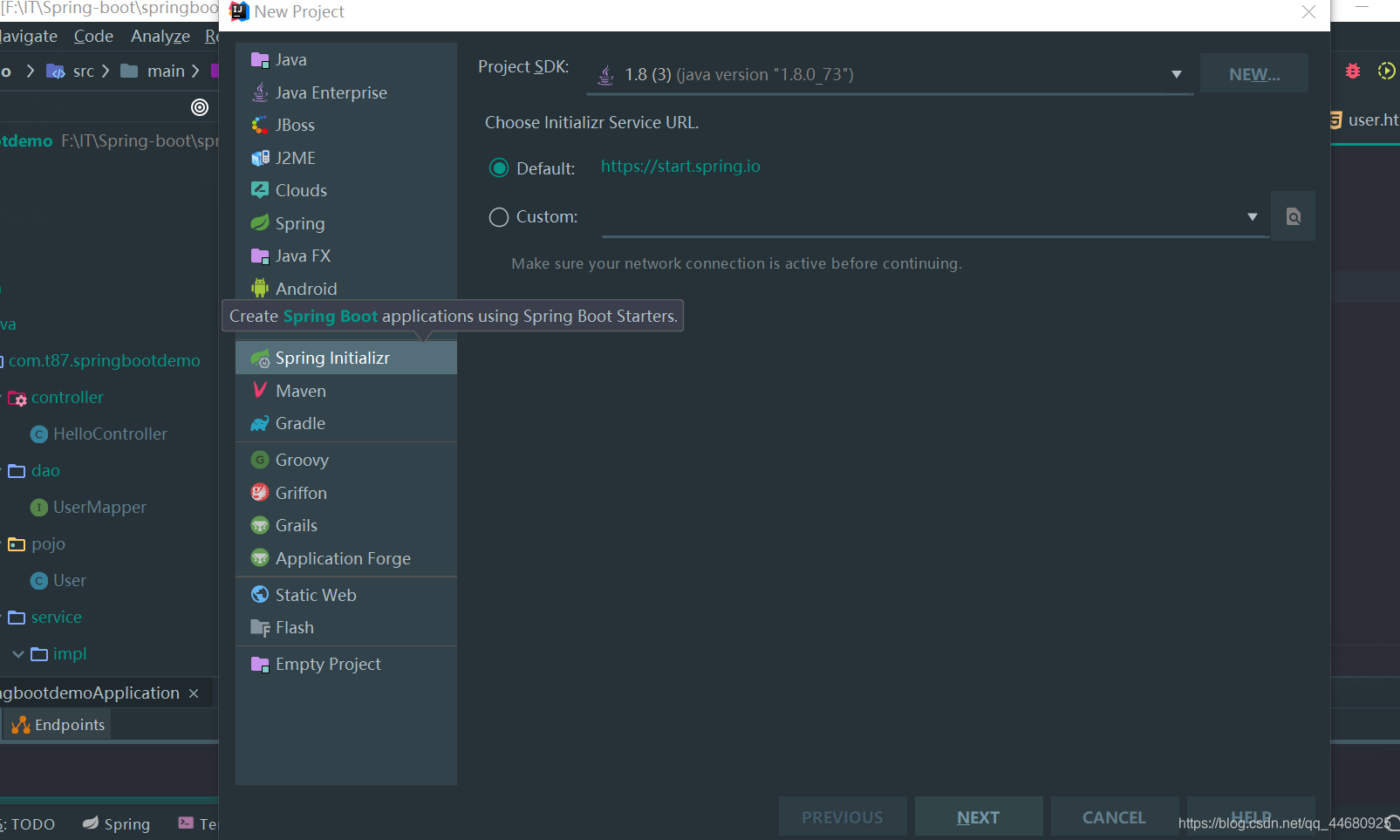Click the HELP button
The image size is (1400, 840).
click(1251, 817)
